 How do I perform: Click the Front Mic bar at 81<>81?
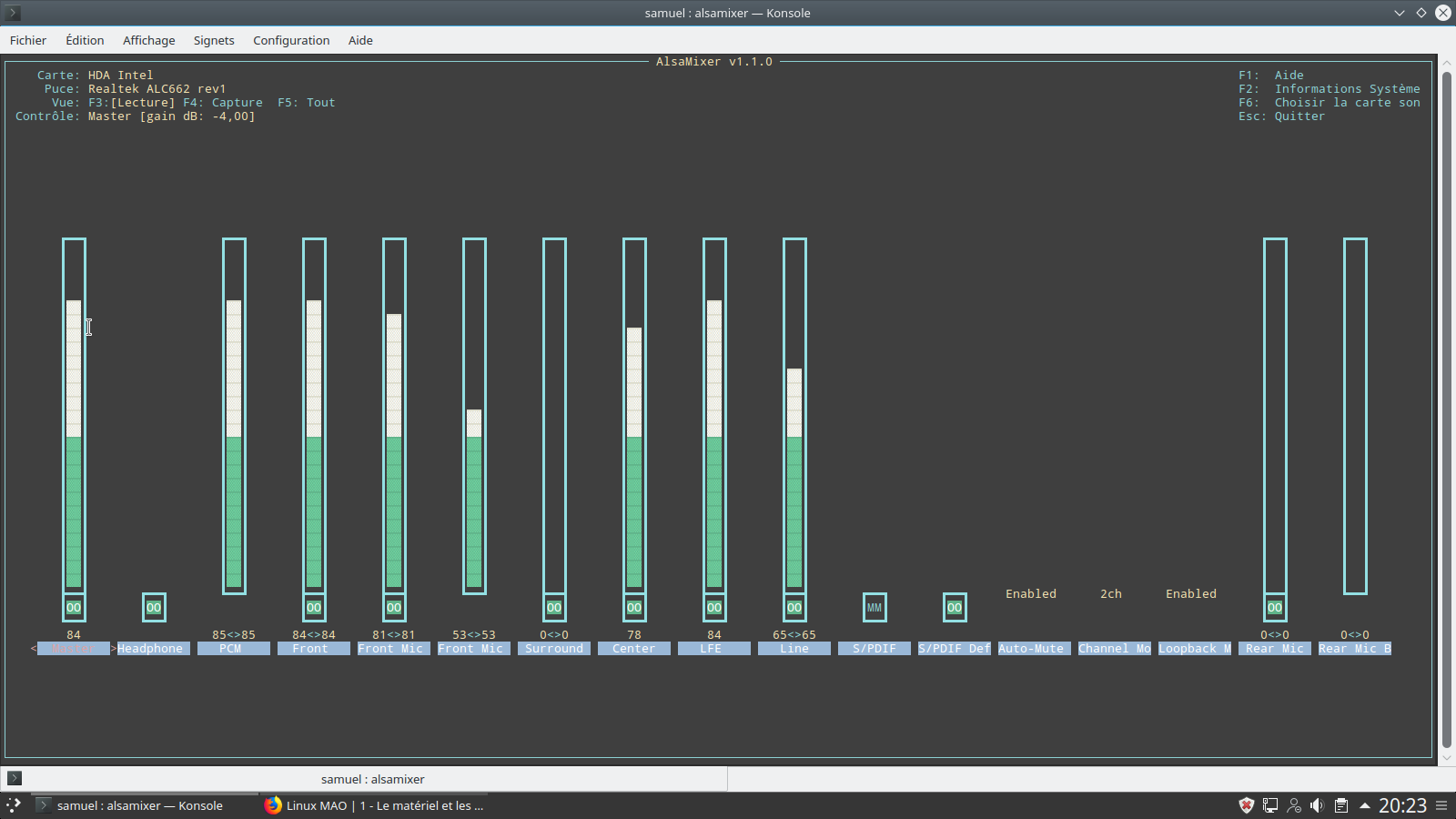click(394, 416)
